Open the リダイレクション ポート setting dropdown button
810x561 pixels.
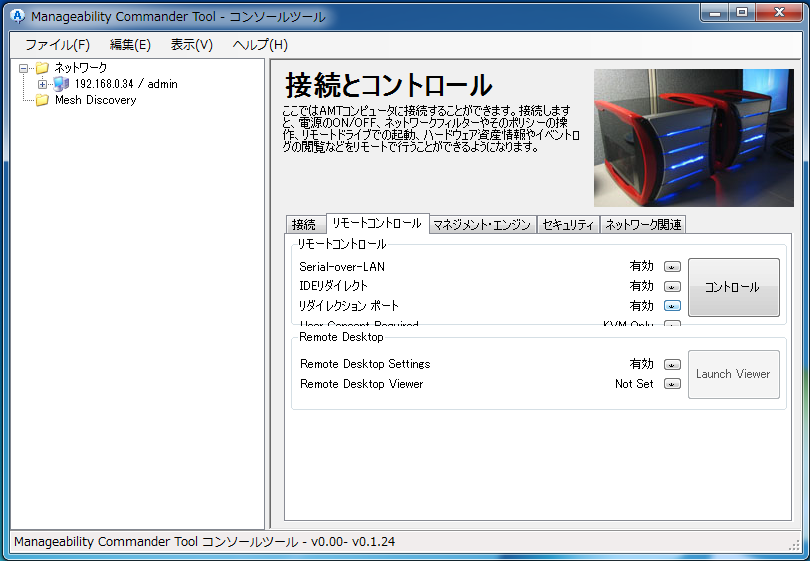click(672, 306)
